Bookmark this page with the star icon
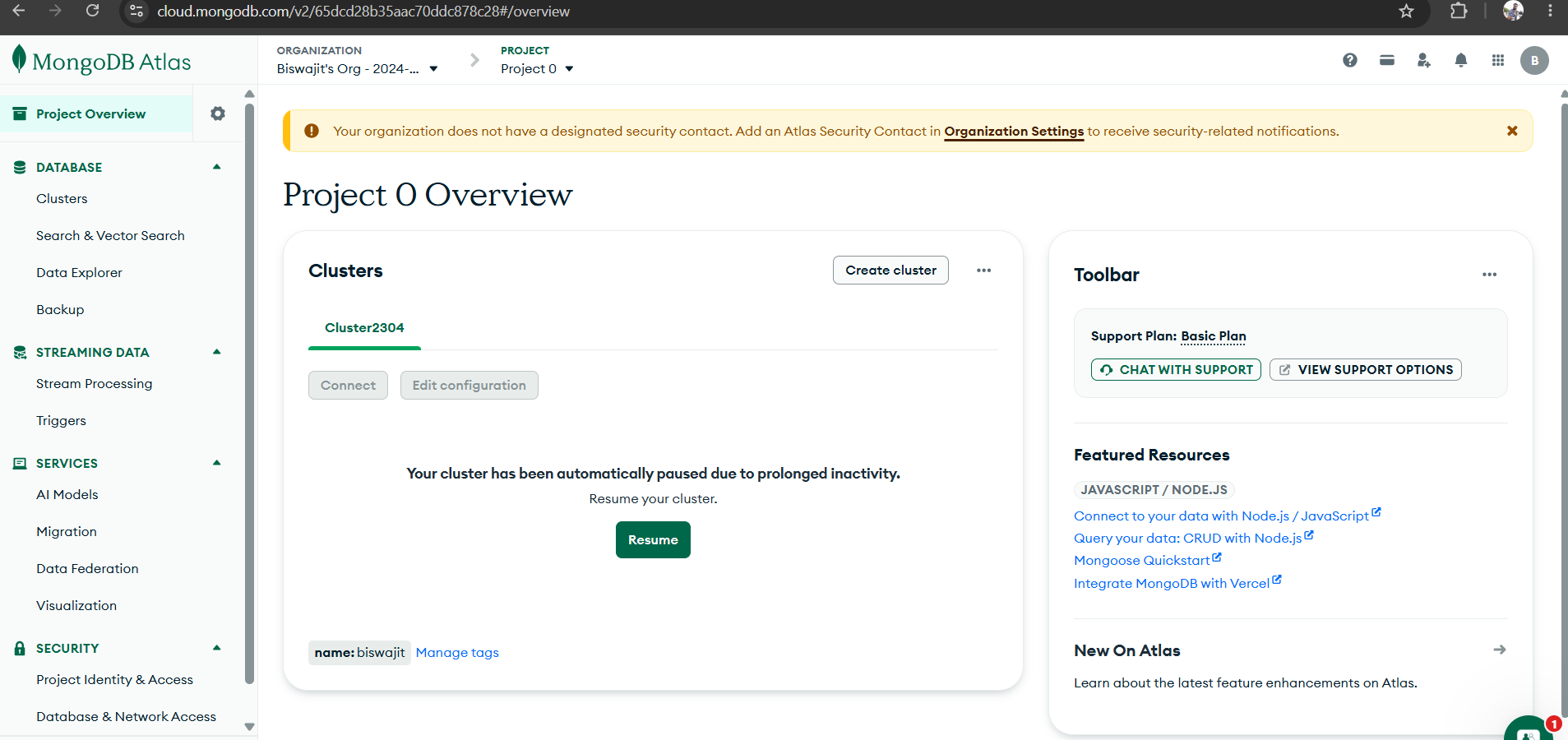The height and width of the screenshot is (740, 1568). pyautogui.click(x=1406, y=11)
